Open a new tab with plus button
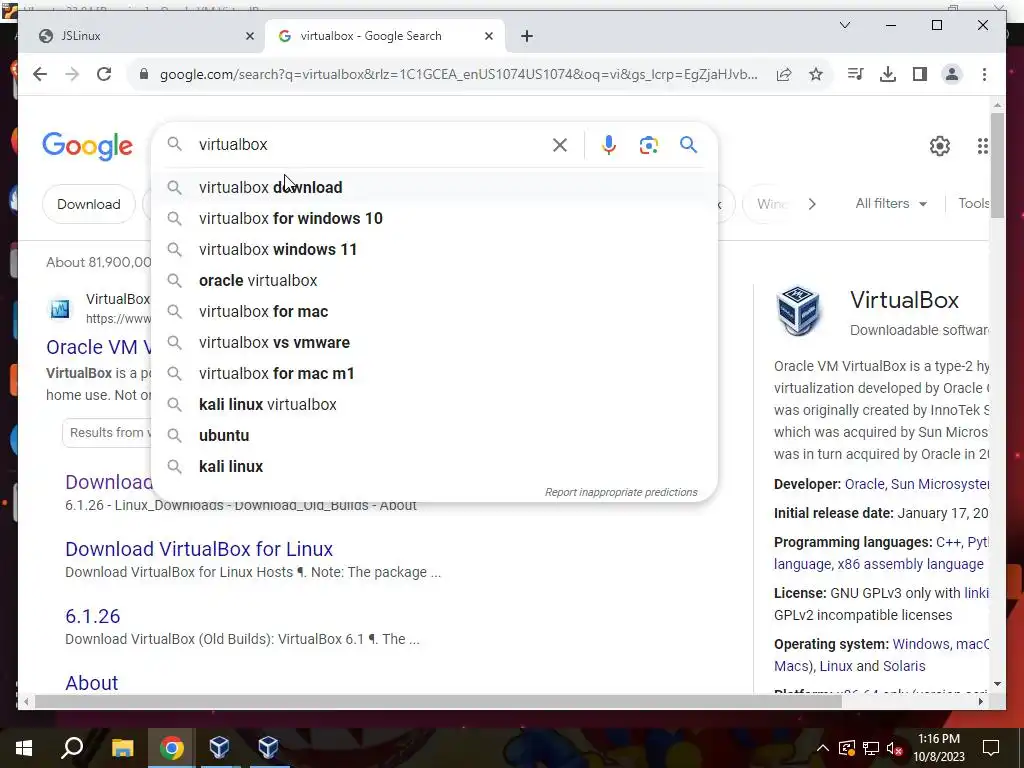 (527, 36)
